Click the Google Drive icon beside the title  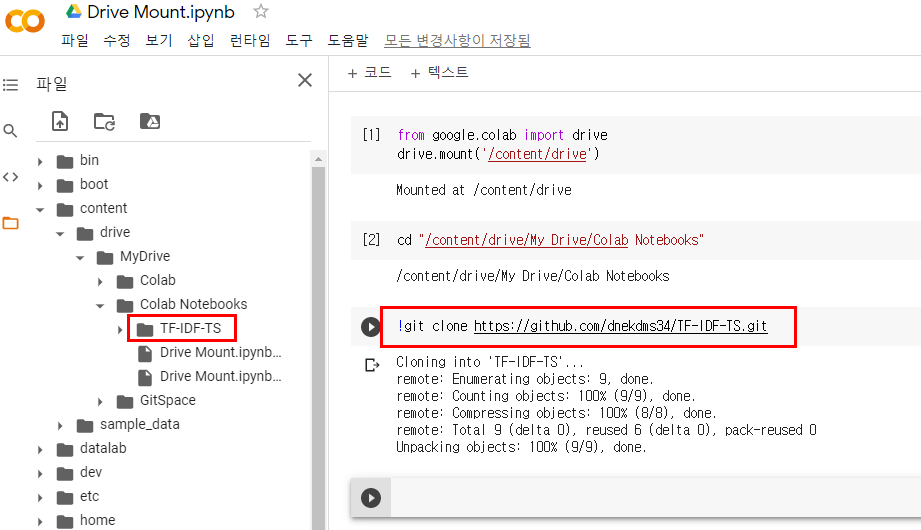click(x=74, y=11)
